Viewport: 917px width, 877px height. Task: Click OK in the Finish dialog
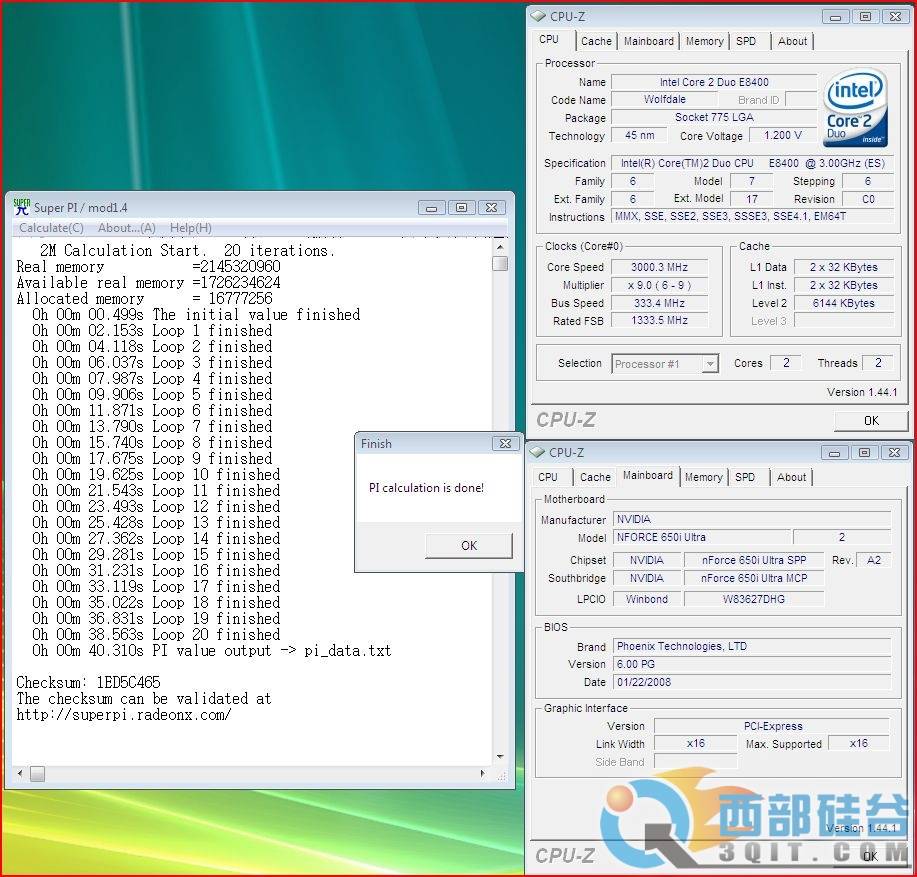click(x=469, y=545)
